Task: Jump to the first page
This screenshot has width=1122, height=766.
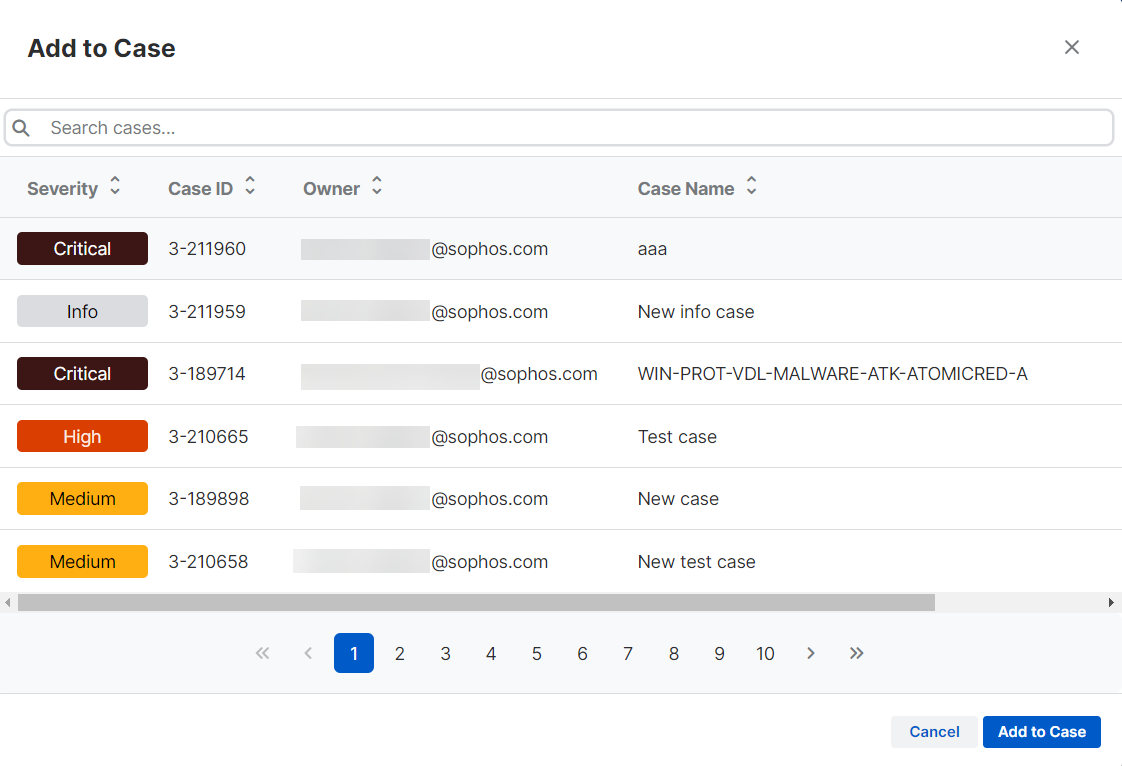Action: point(262,653)
